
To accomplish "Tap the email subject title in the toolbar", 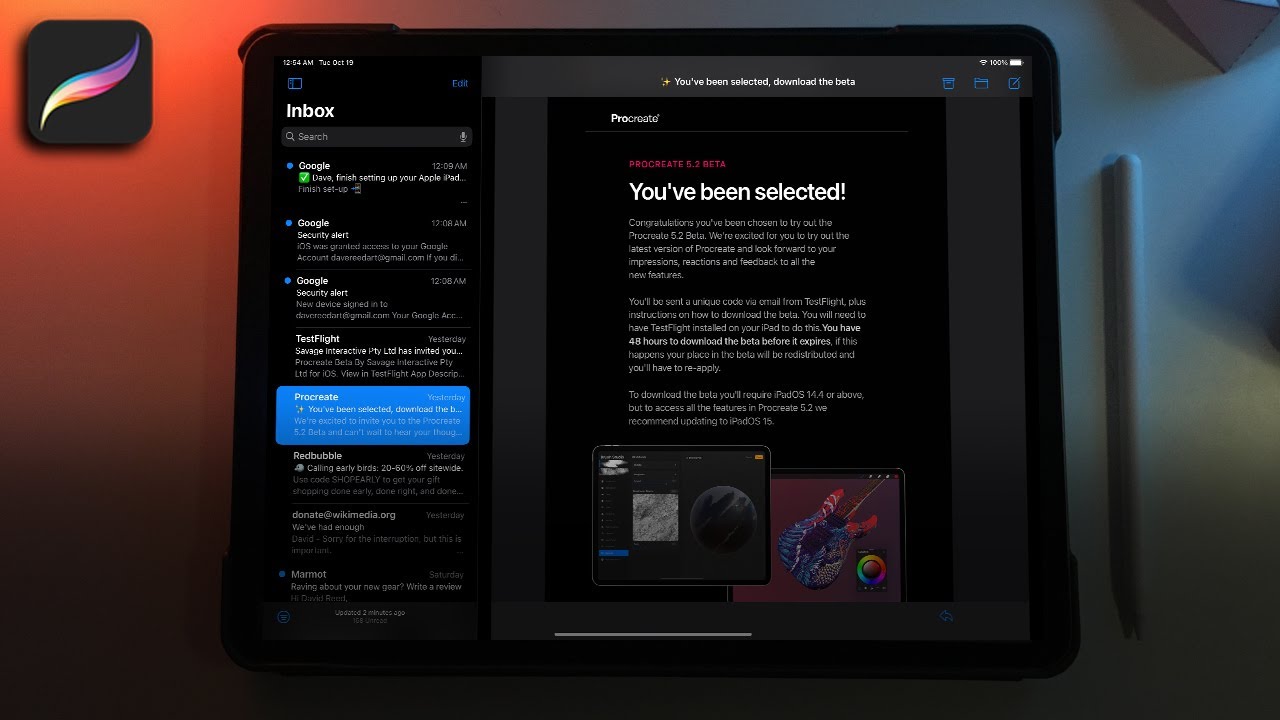I will point(758,82).
